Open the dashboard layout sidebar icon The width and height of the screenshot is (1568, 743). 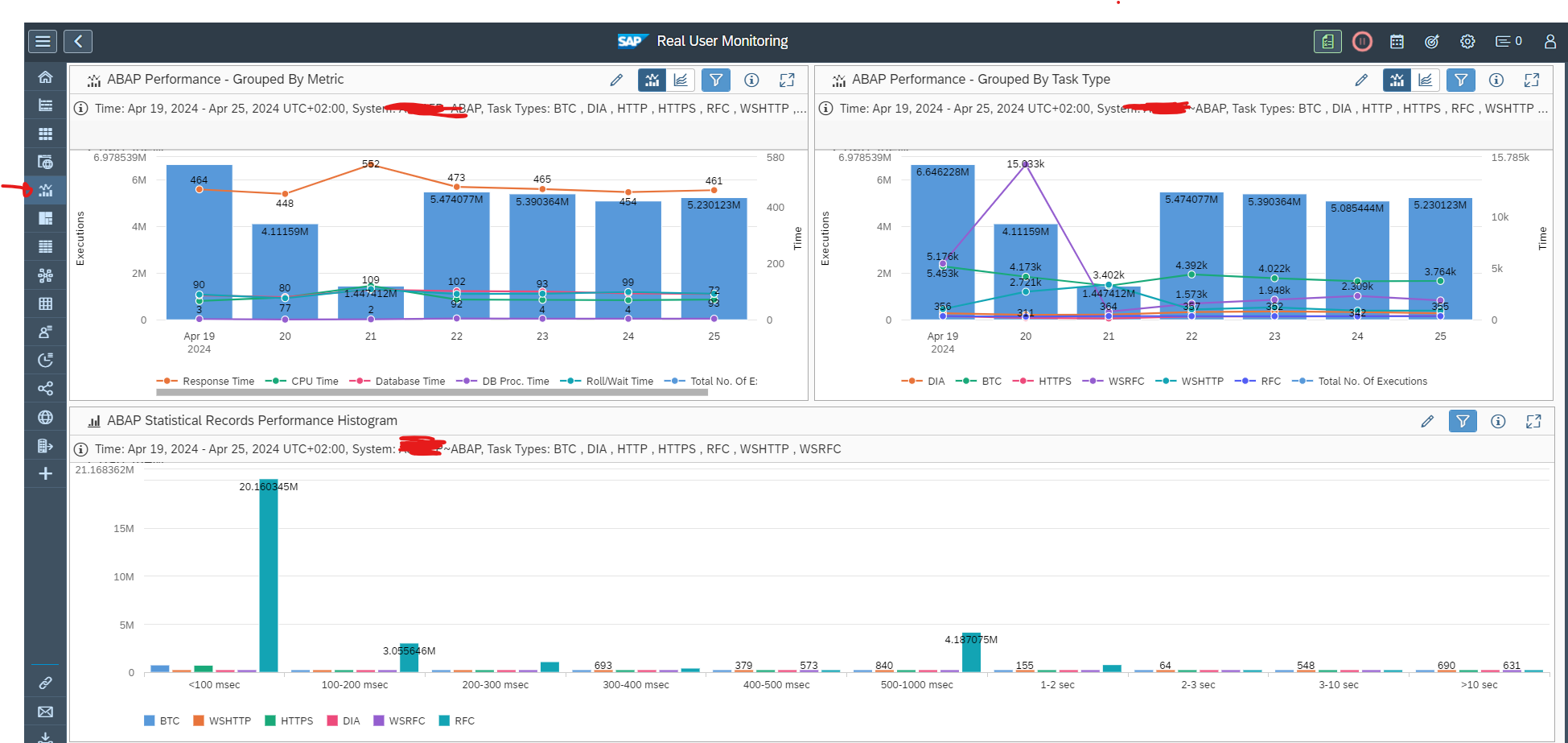(x=46, y=218)
